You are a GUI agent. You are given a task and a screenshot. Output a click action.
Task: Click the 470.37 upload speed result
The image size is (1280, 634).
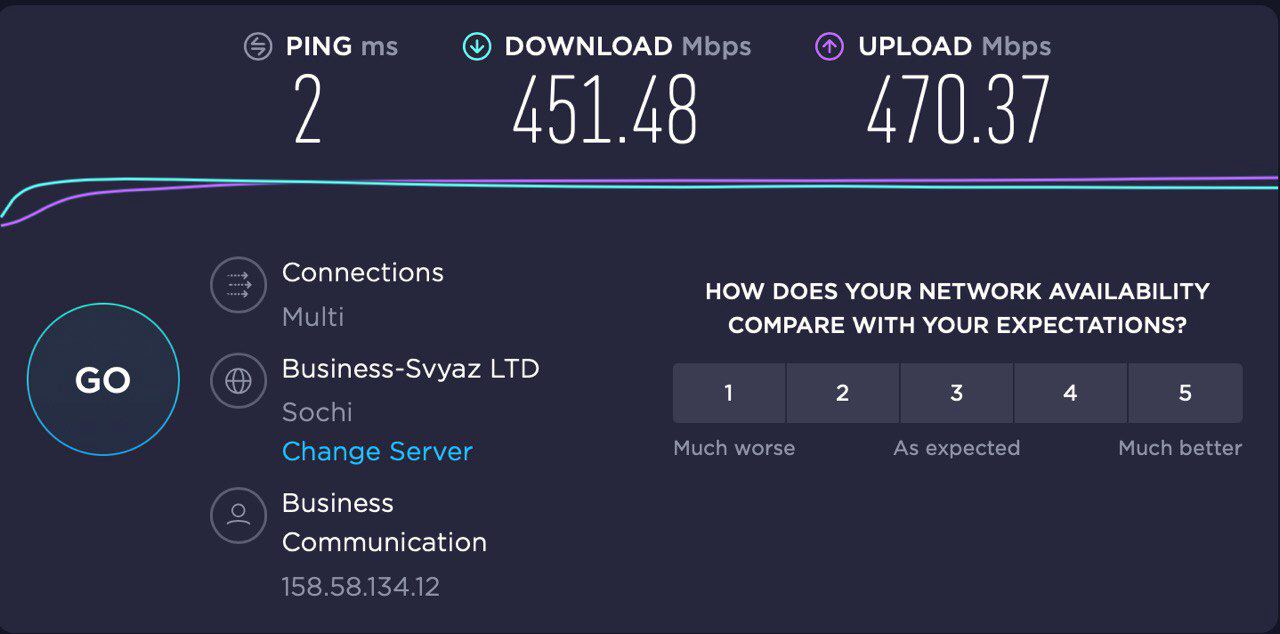click(x=958, y=110)
